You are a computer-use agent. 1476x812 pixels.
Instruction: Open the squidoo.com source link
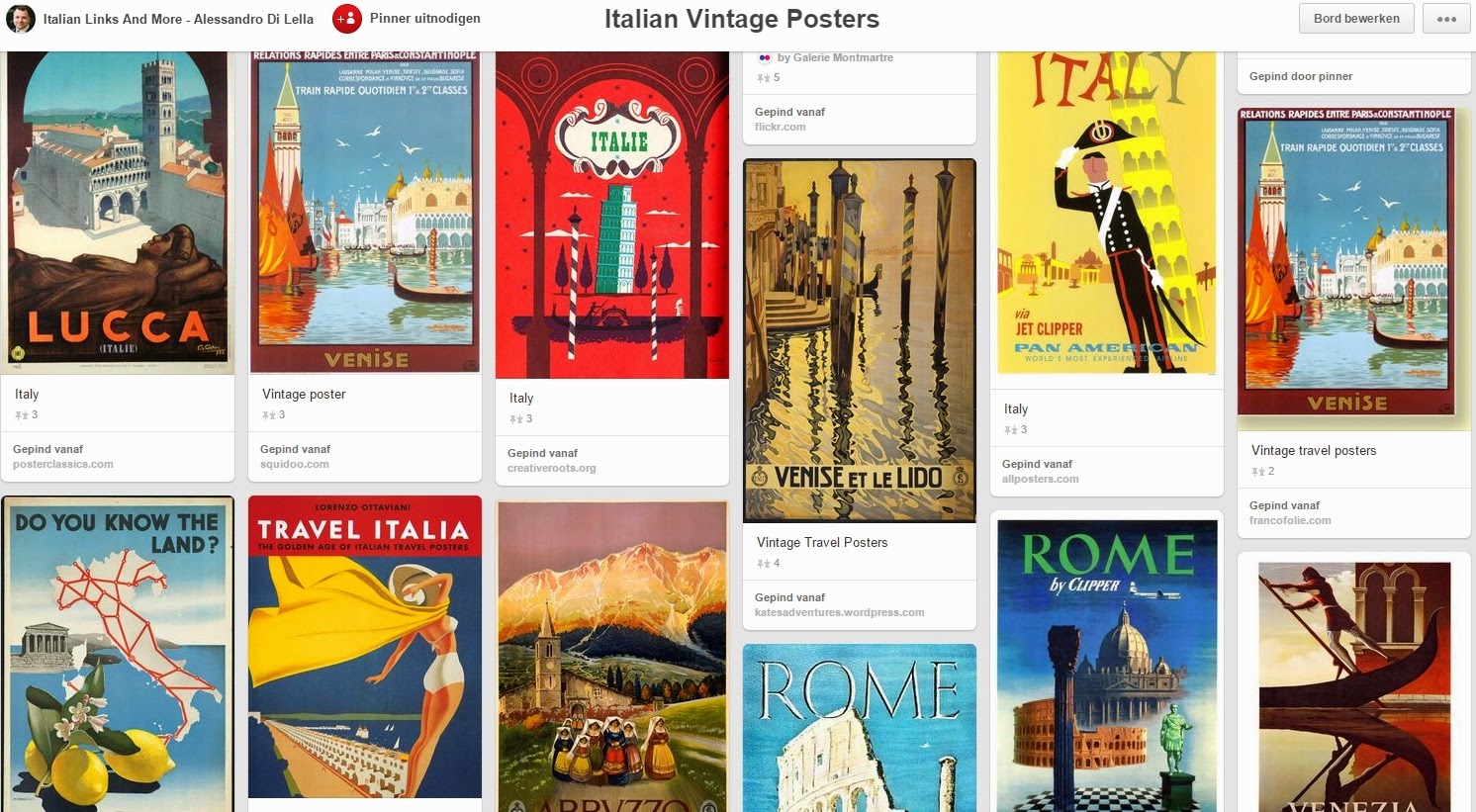[x=295, y=464]
